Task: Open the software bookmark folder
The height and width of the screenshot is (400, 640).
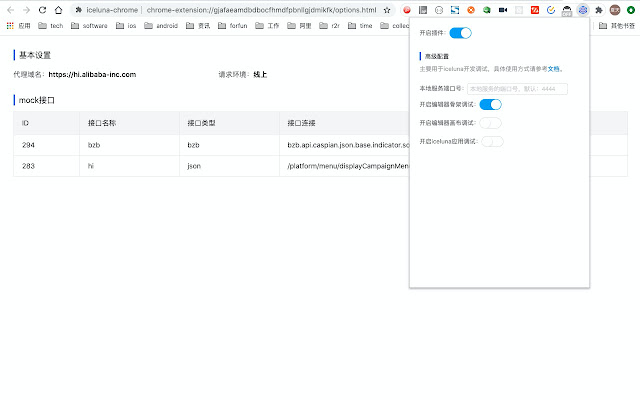Action: point(89,26)
